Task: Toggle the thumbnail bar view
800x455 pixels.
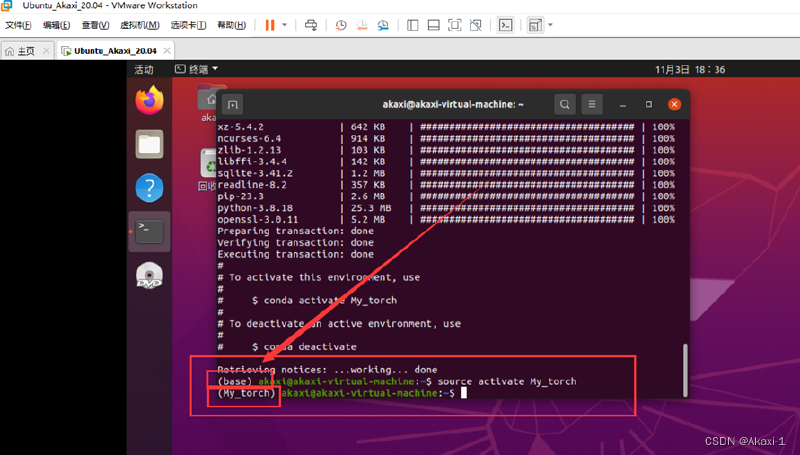Action: point(434,25)
